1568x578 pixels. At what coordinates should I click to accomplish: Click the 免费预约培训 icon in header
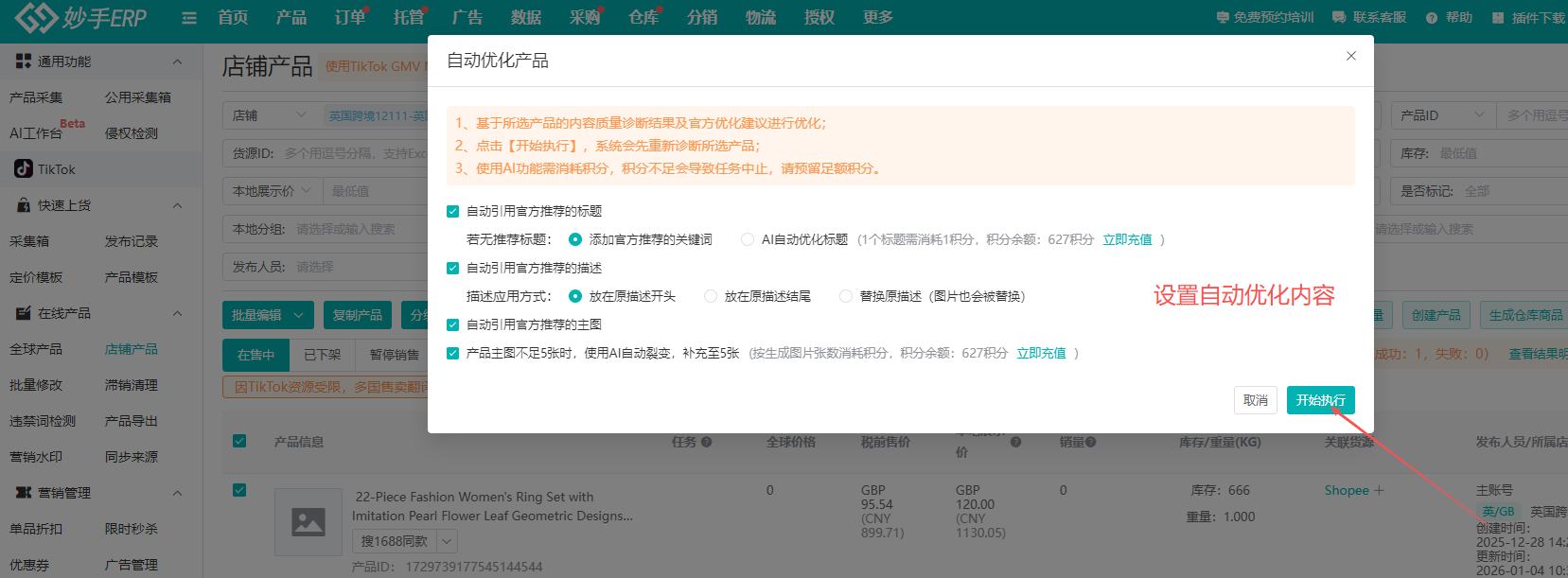click(1223, 18)
